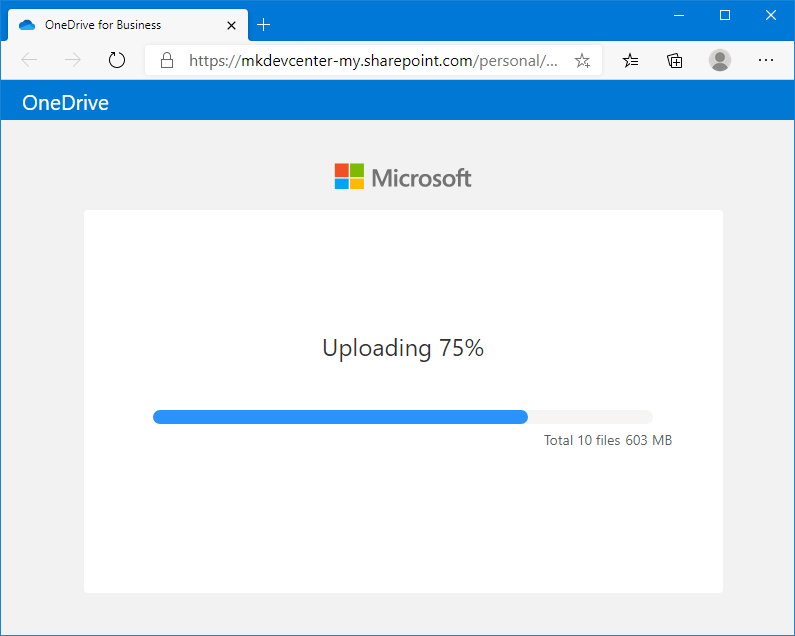Add this page to favorites star

pos(582,61)
